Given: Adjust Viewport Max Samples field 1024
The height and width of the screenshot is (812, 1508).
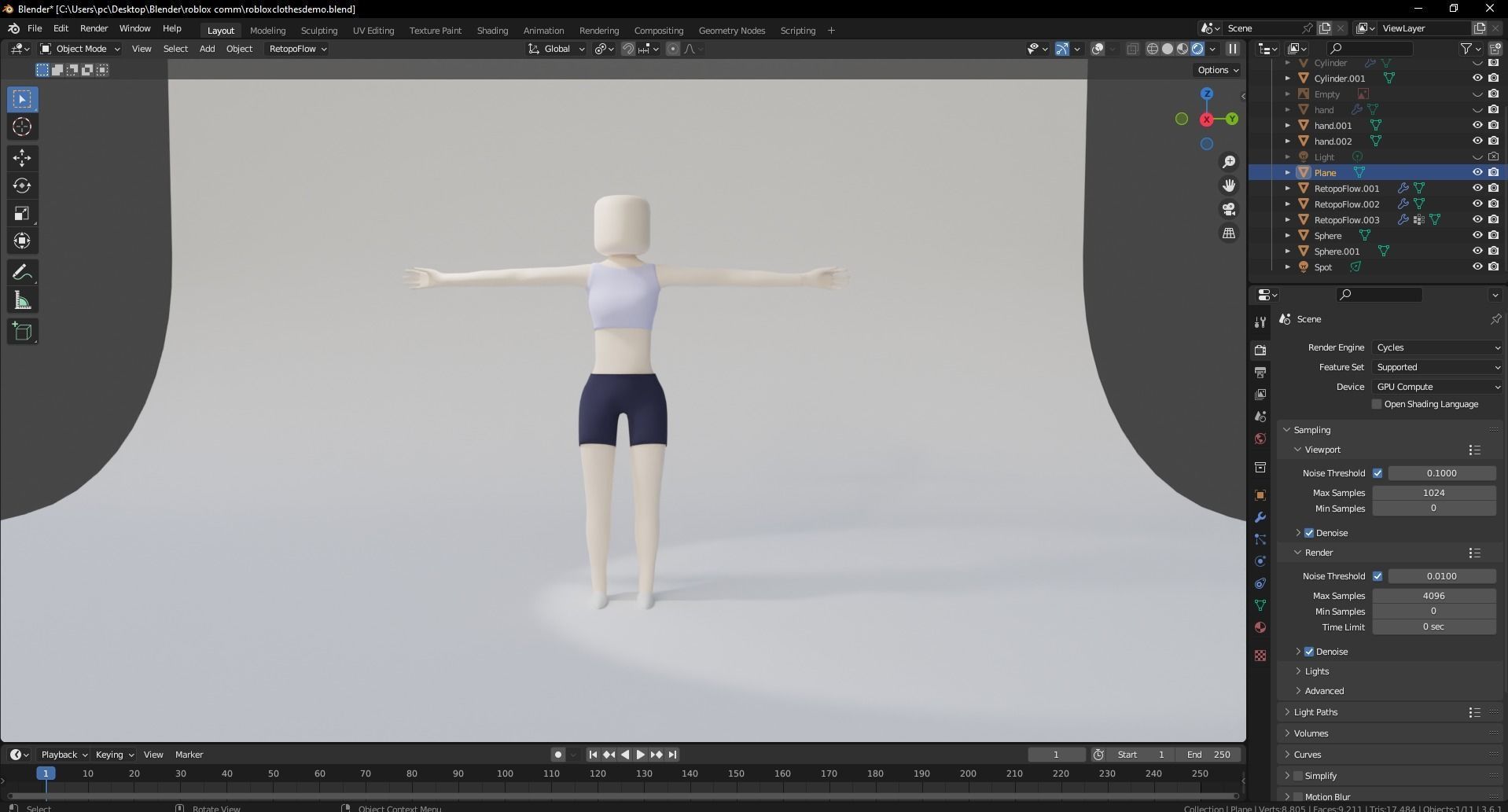Looking at the screenshot, I should pyautogui.click(x=1433, y=493).
